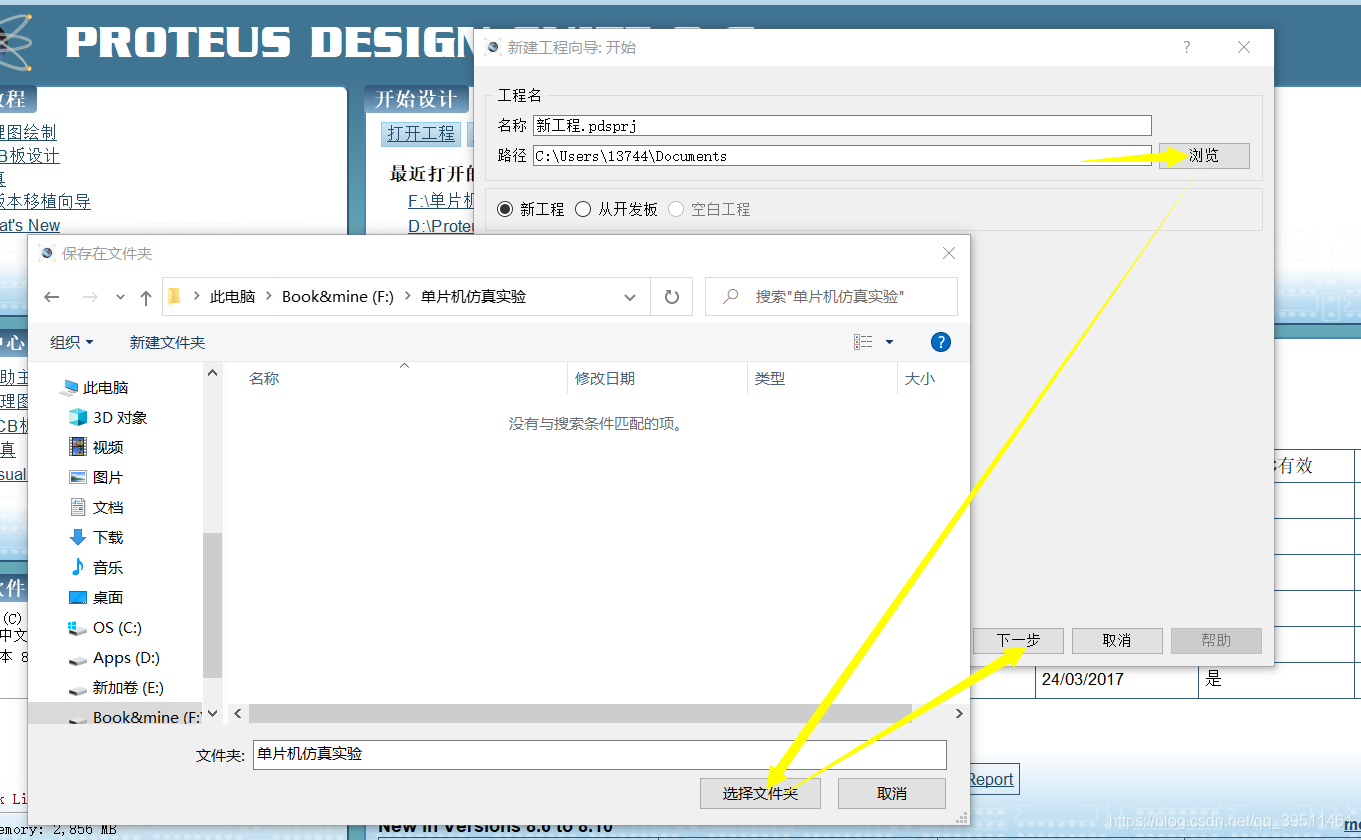Open the help icon in the folder dialog

coord(940,342)
